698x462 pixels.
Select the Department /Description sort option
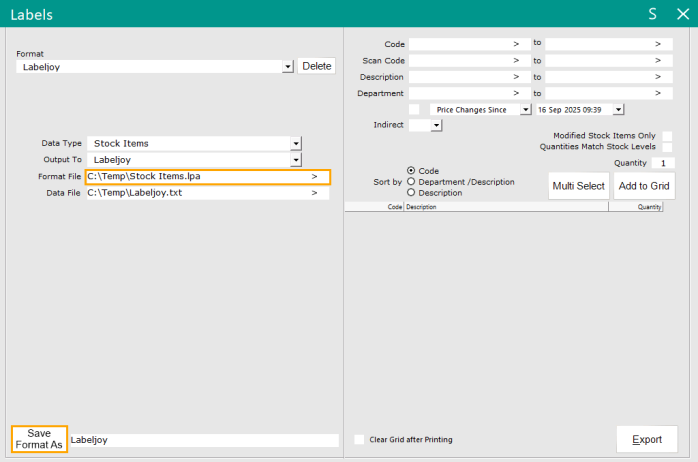[x=412, y=182]
